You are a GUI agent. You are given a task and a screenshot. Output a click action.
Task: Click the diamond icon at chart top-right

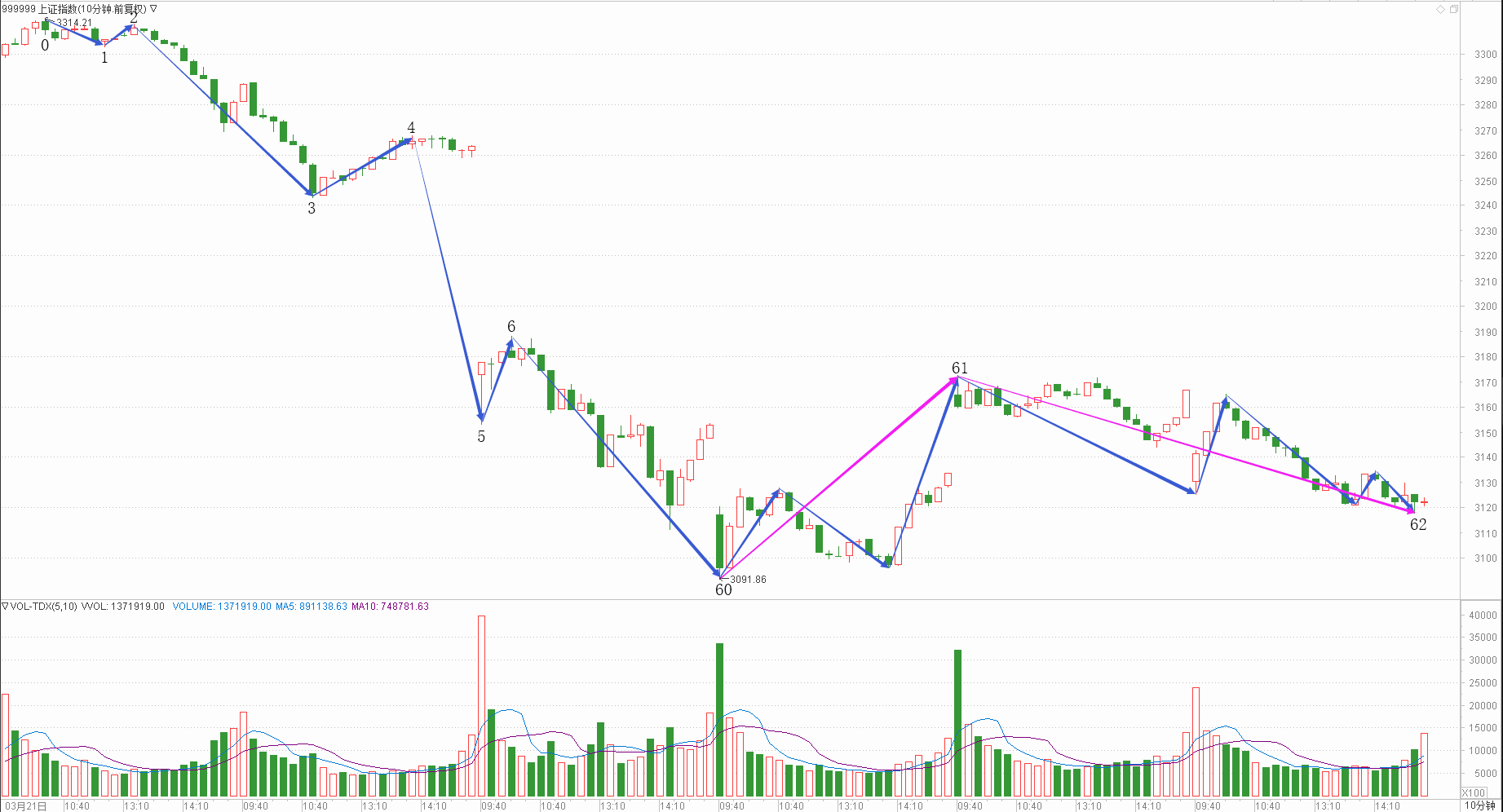(x=1440, y=9)
